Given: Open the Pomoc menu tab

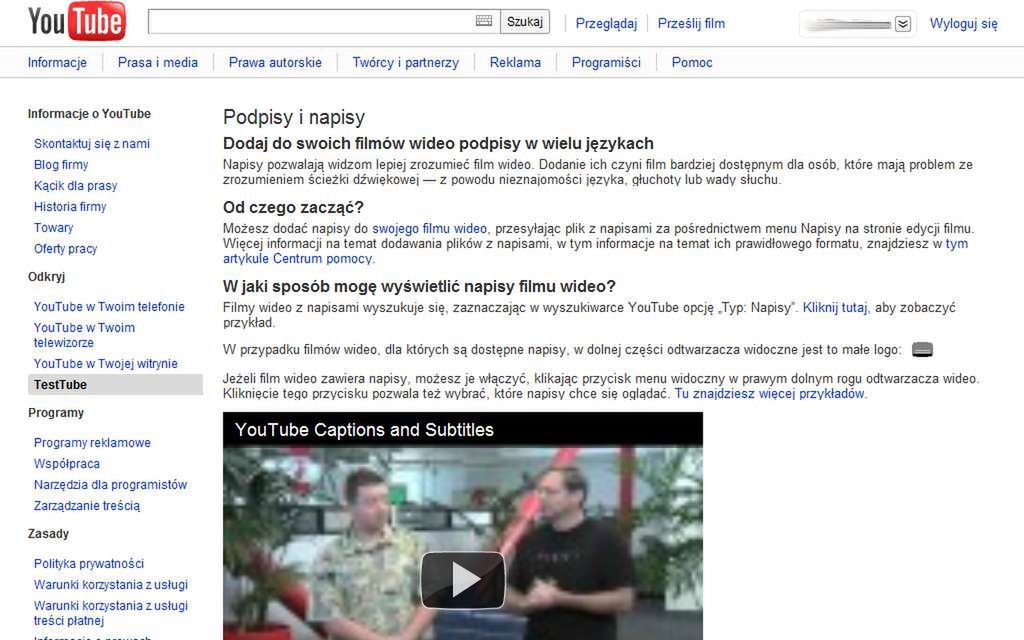Looking at the screenshot, I should click(x=692, y=63).
